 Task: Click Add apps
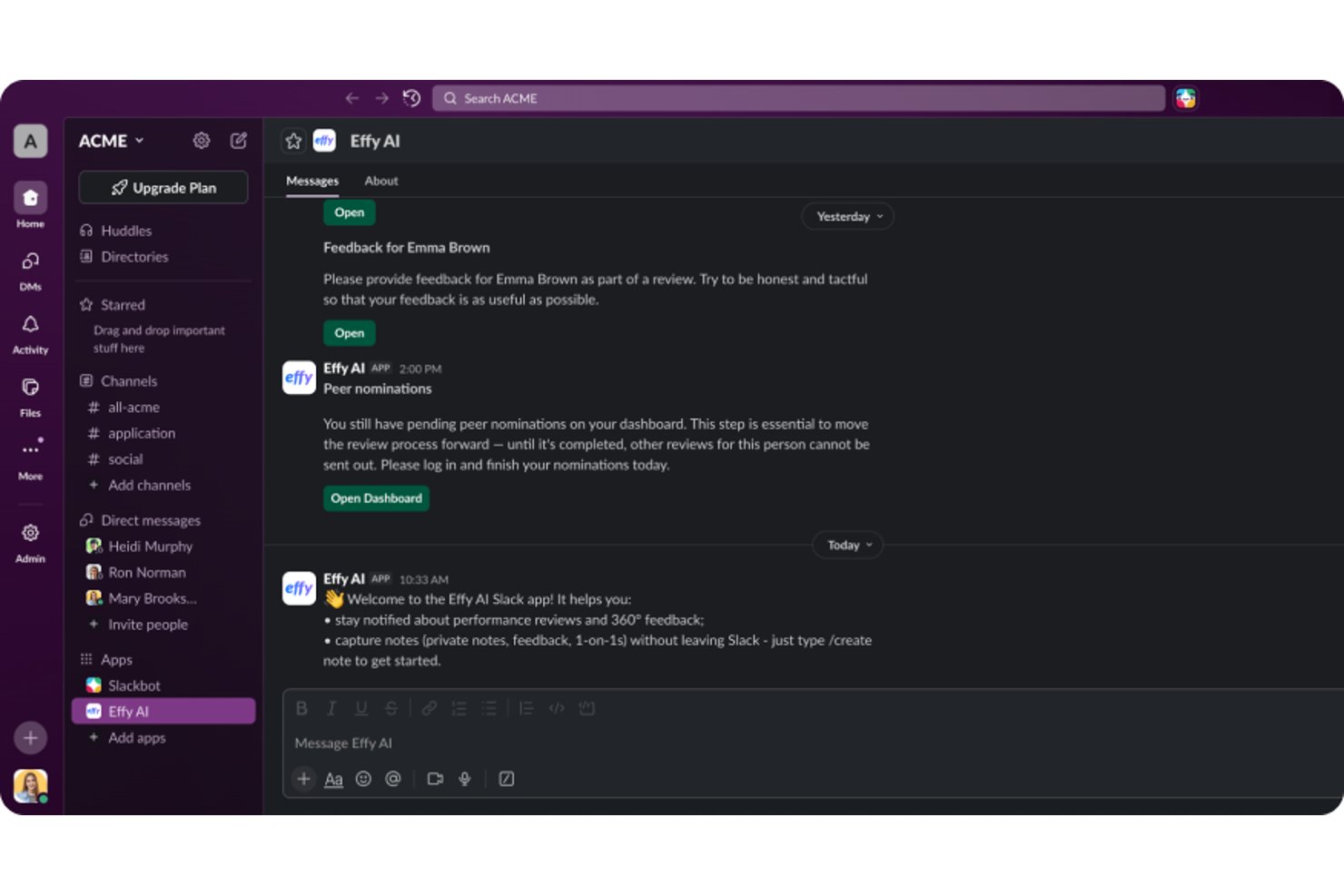(127, 738)
